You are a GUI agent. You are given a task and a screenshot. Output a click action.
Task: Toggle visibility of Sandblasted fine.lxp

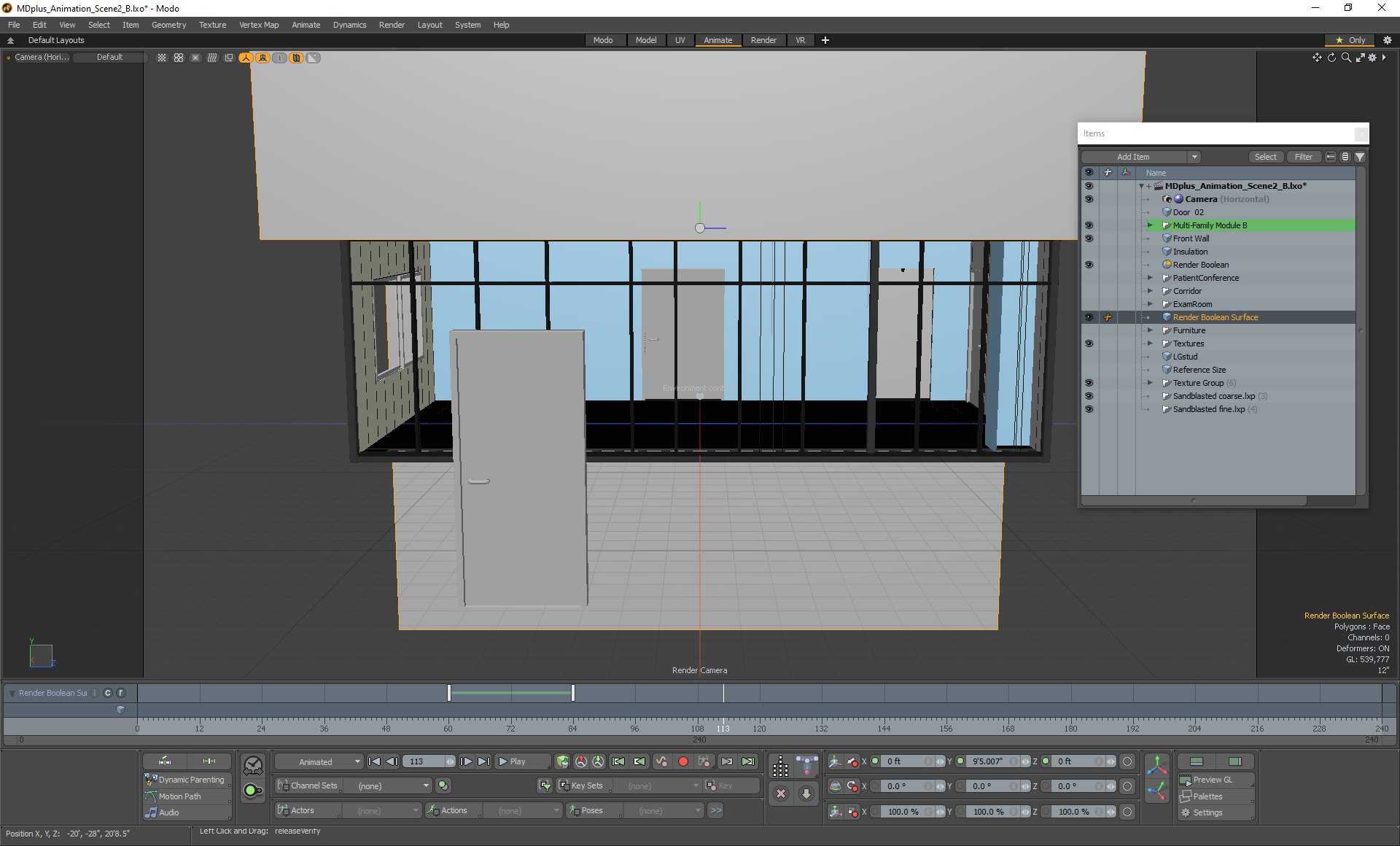1089,409
